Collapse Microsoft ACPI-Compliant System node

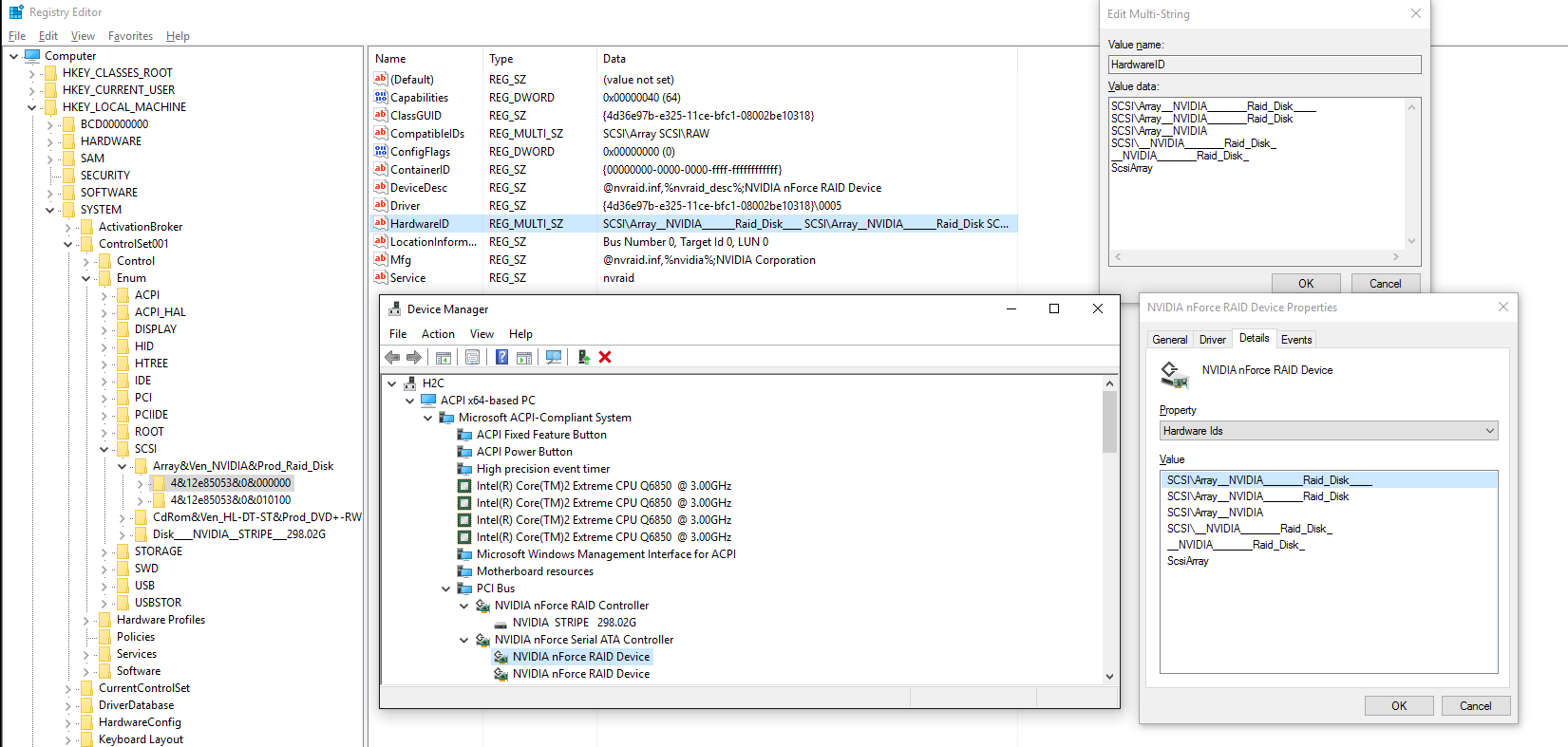click(x=427, y=418)
